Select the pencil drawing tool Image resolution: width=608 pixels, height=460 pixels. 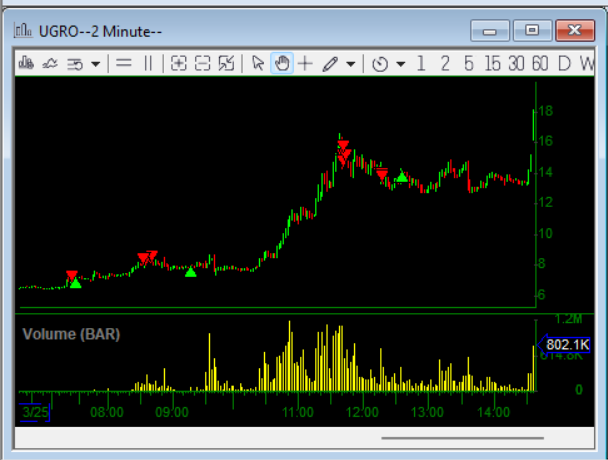pyautogui.click(x=330, y=64)
